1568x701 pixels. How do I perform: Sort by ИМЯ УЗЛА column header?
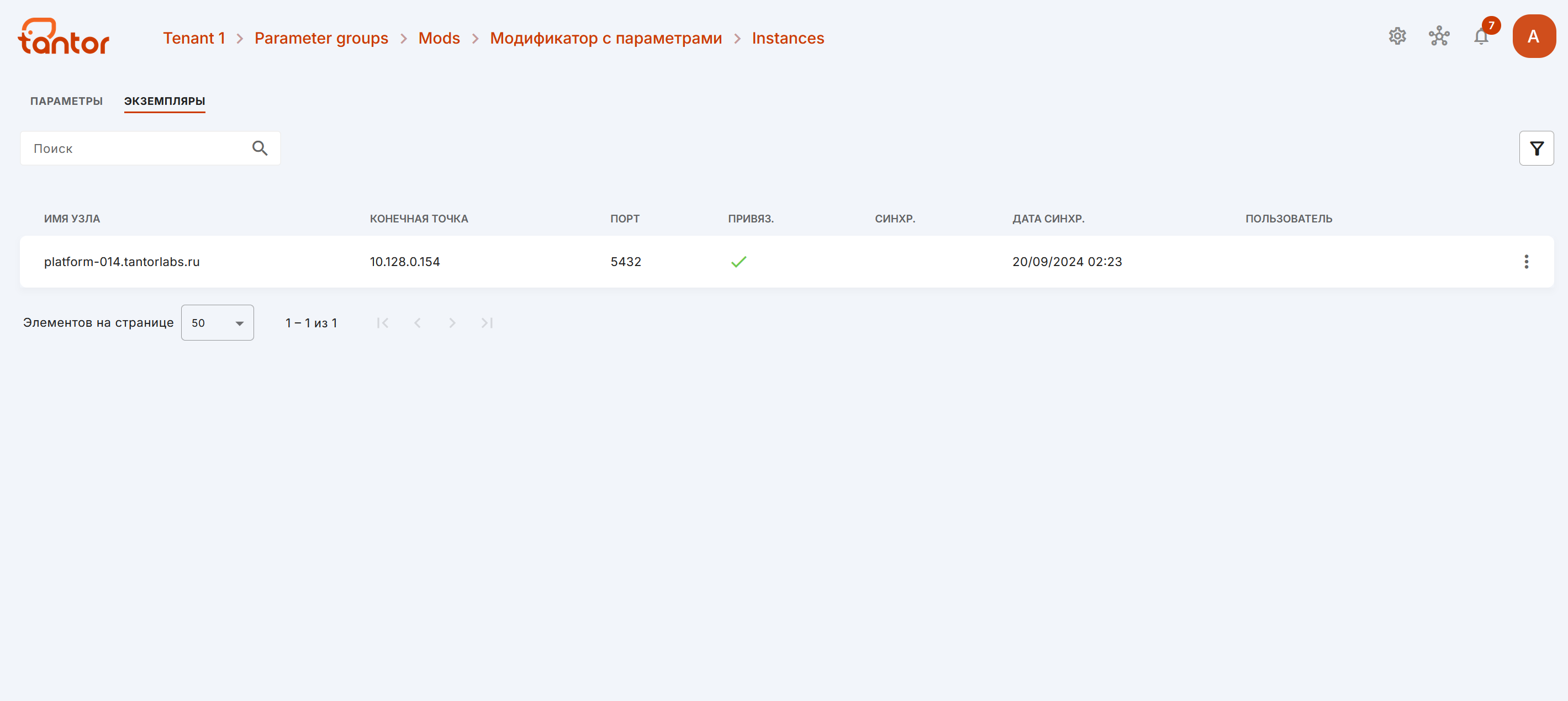72,219
